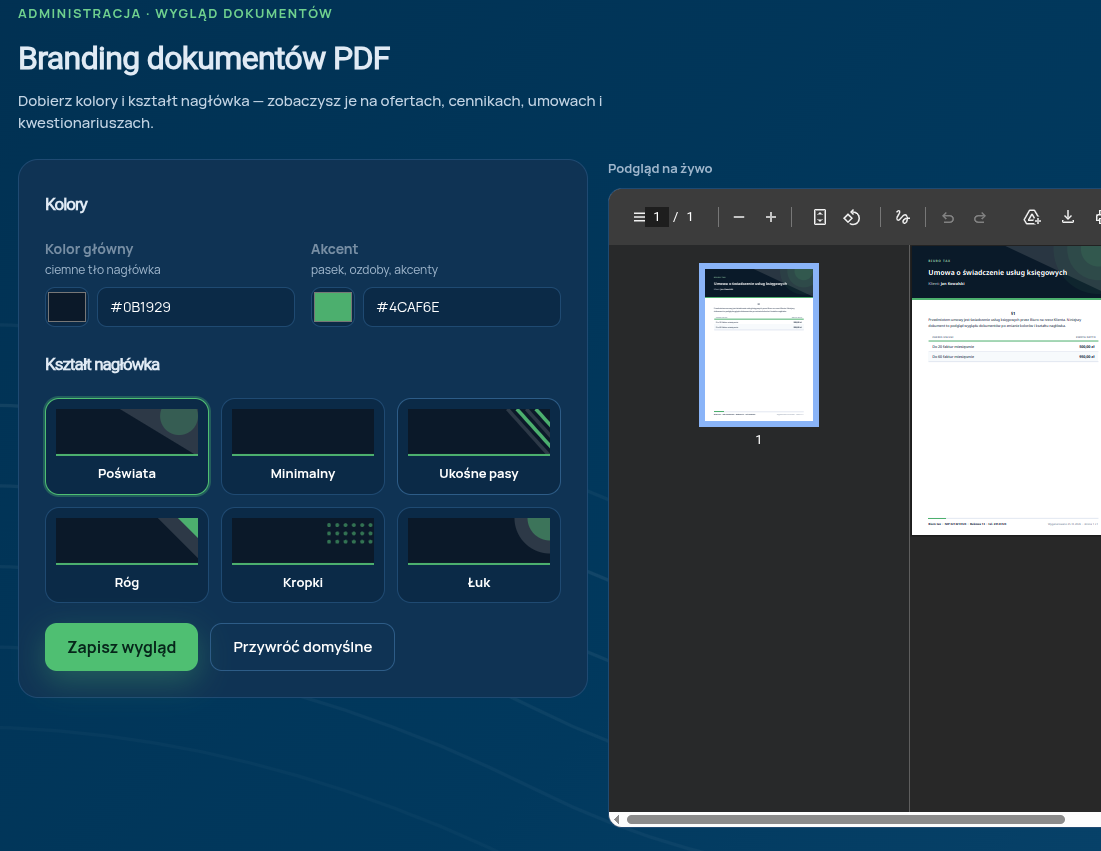Redo annotation in viewer
The height and width of the screenshot is (851, 1101).
tap(980, 217)
